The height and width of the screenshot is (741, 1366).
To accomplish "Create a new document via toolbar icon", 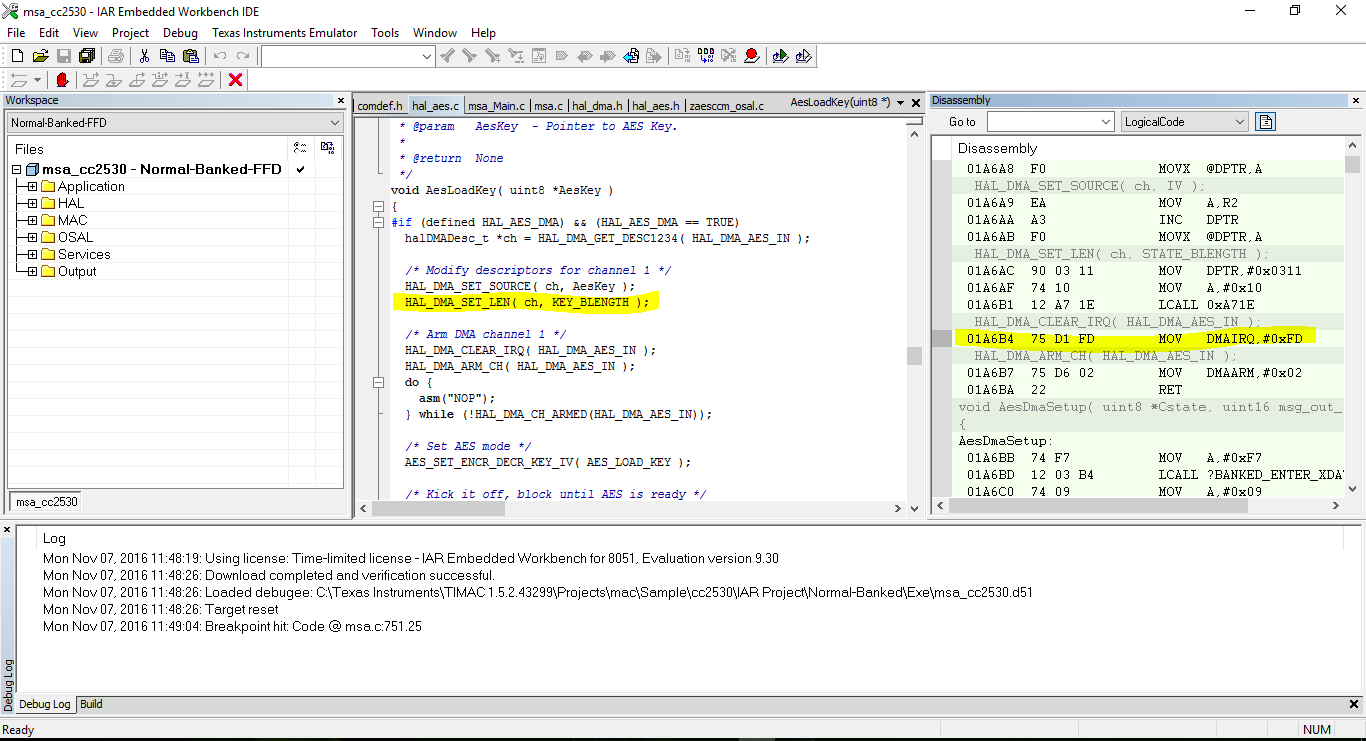I will pos(17,56).
